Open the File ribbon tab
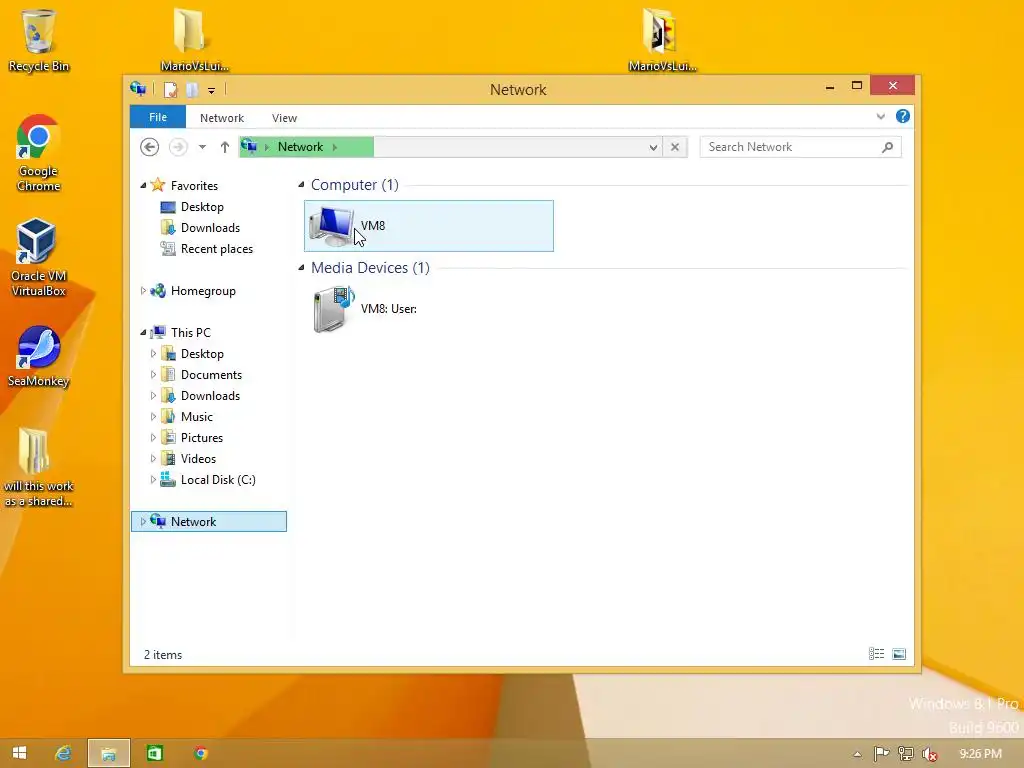Viewport: 1024px width, 768px height. pyautogui.click(x=157, y=117)
